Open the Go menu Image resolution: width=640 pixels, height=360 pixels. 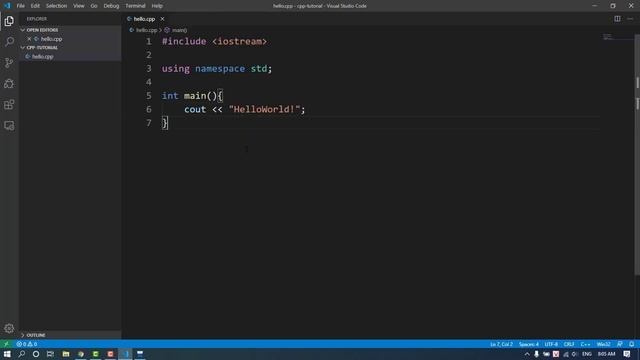click(94, 6)
